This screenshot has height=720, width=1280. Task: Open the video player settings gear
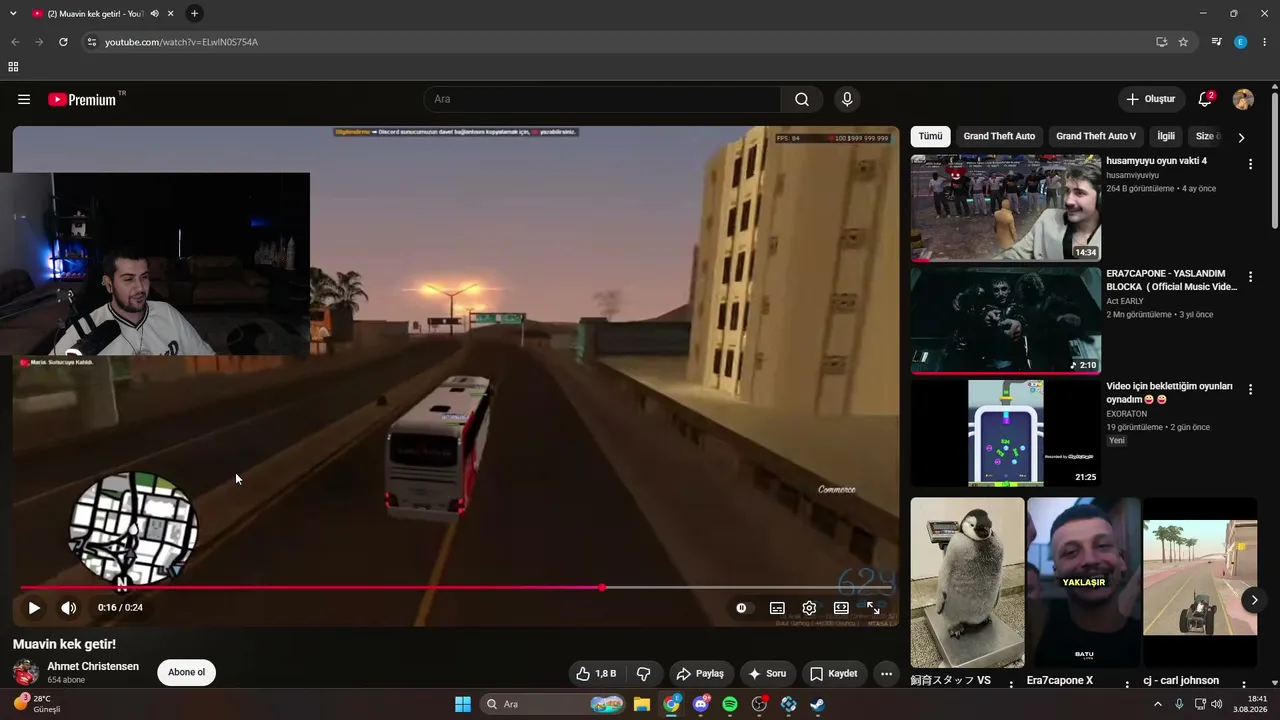pyautogui.click(x=809, y=607)
